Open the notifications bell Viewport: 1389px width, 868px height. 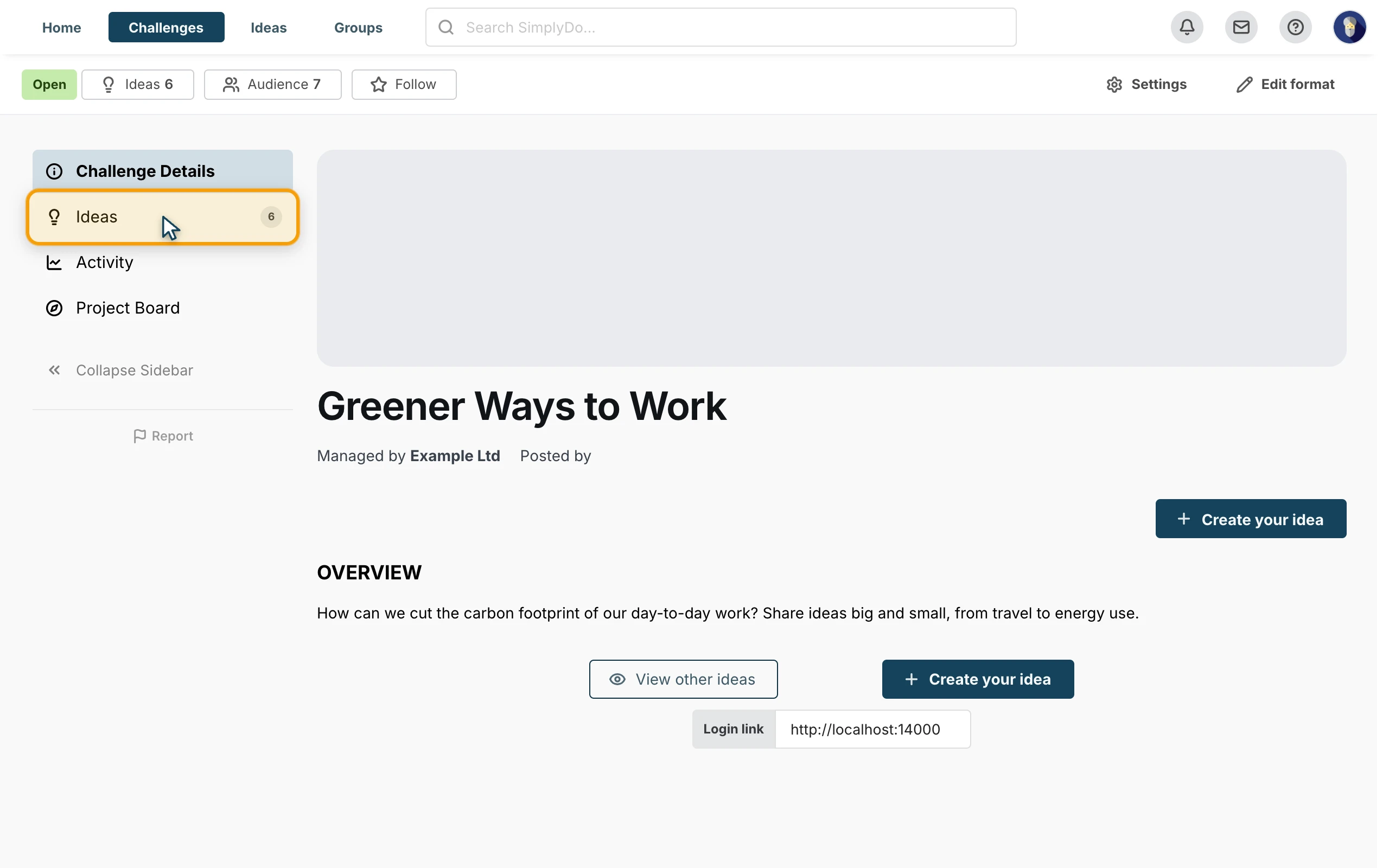coord(1187,27)
